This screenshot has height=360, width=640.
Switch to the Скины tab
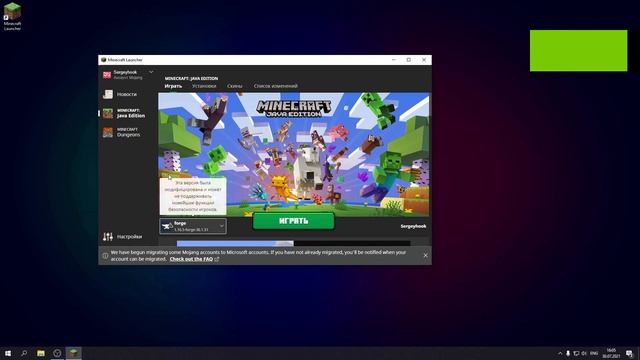(x=235, y=86)
